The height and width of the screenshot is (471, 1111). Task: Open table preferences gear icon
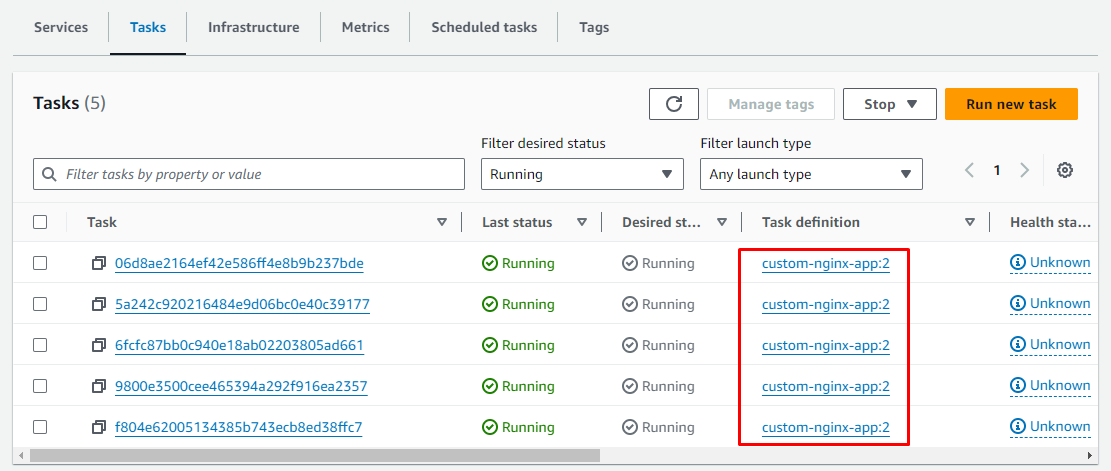1065,171
